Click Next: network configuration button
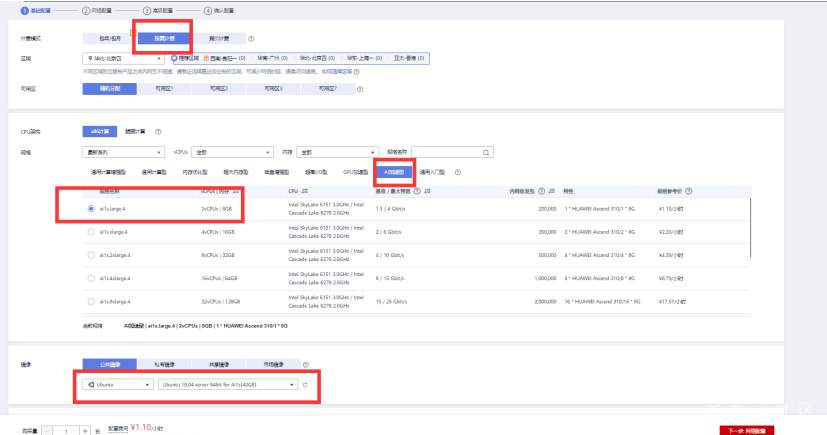The image size is (827, 435). (x=747, y=430)
